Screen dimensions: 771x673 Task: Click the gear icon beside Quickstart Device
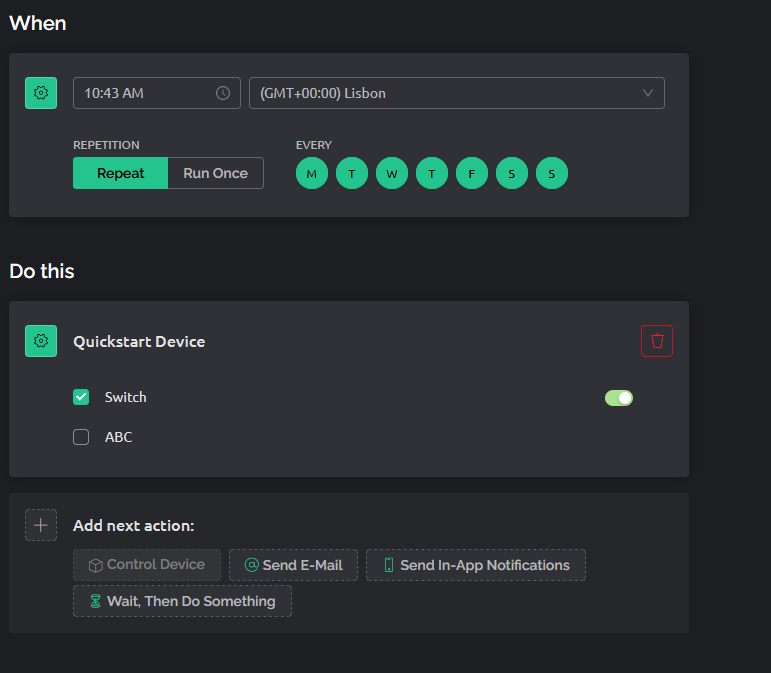(41, 341)
